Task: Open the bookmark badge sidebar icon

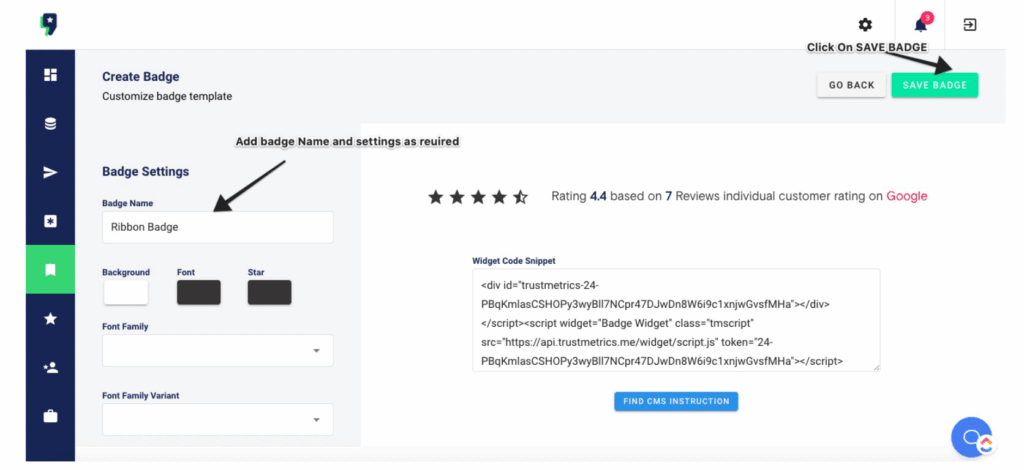Action: 50,270
